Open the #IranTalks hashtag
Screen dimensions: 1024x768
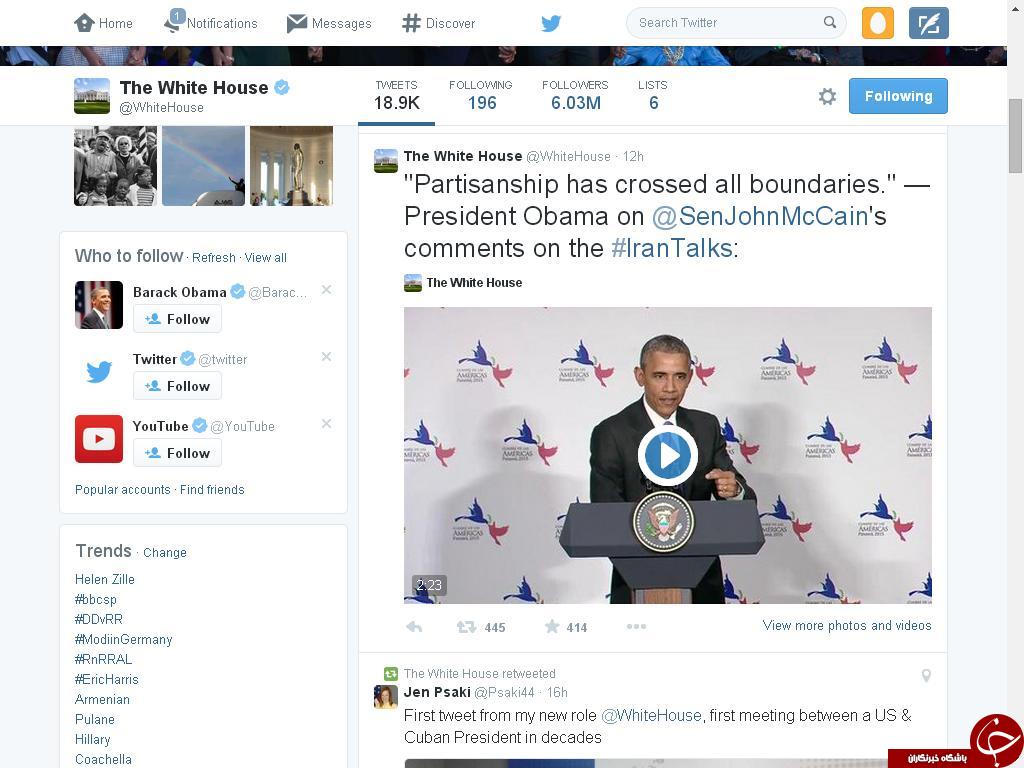tap(671, 248)
